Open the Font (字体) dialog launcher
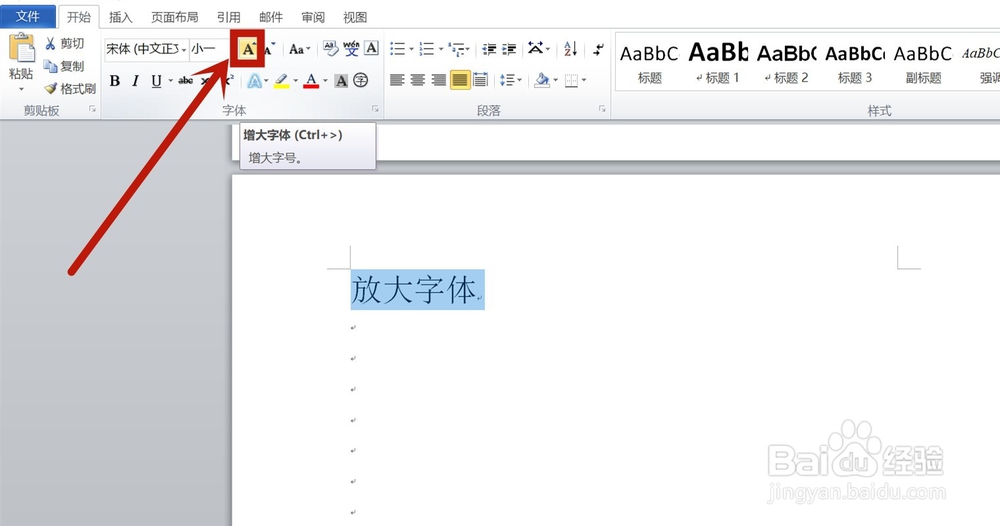Image resolution: width=1000 pixels, height=526 pixels. [375, 110]
